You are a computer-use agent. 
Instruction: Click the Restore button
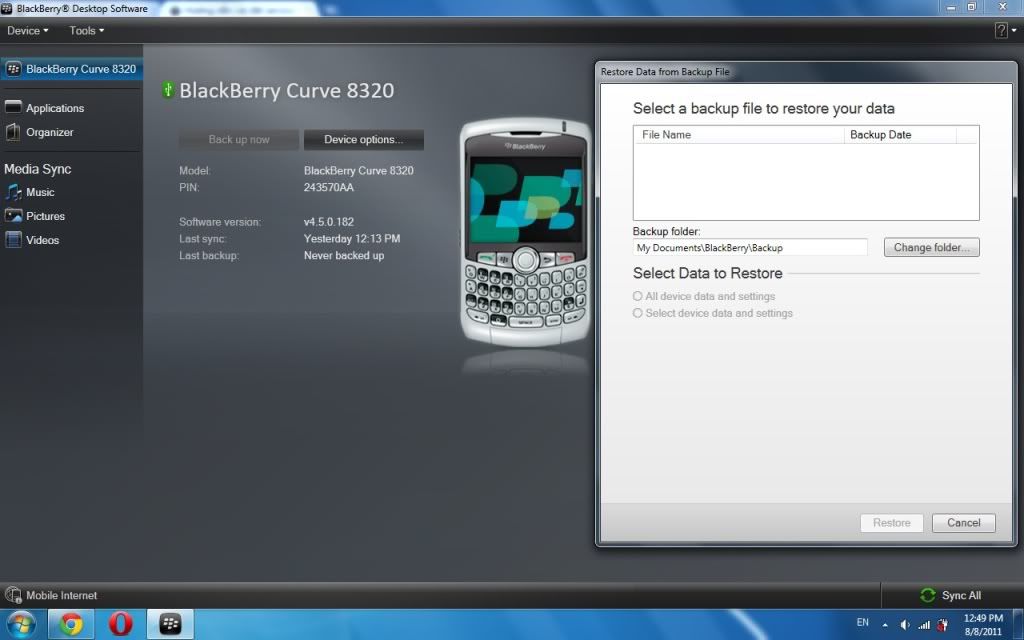click(x=891, y=523)
